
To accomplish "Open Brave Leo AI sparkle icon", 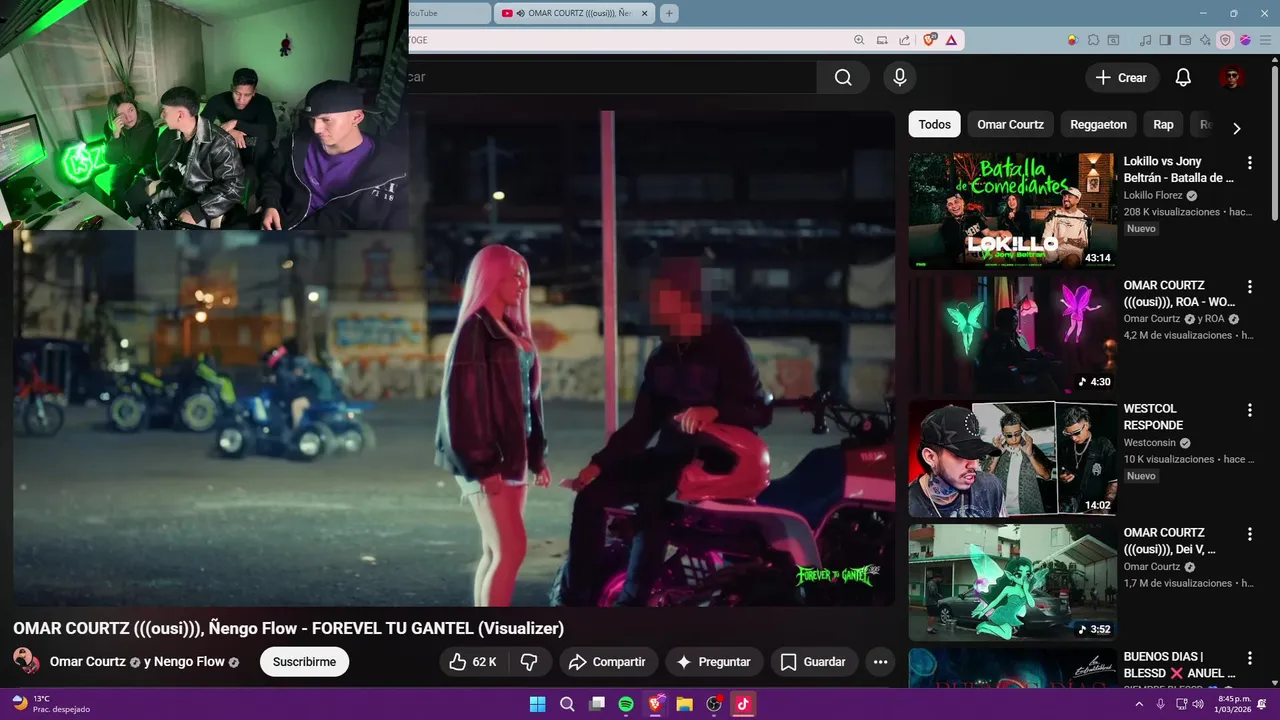I will click(1205, 40).
